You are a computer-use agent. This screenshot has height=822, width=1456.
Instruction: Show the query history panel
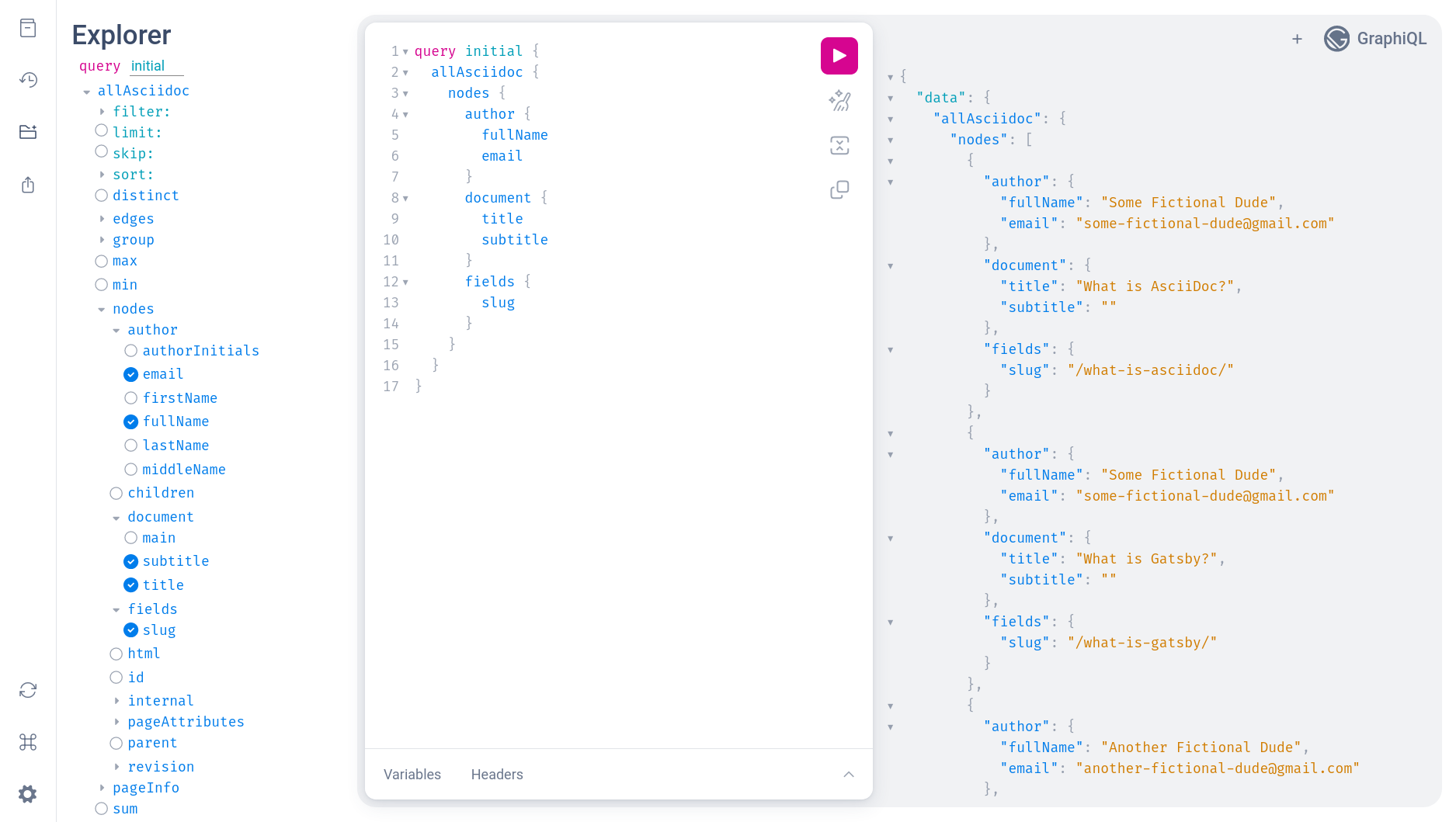click(x=28, y=80)
